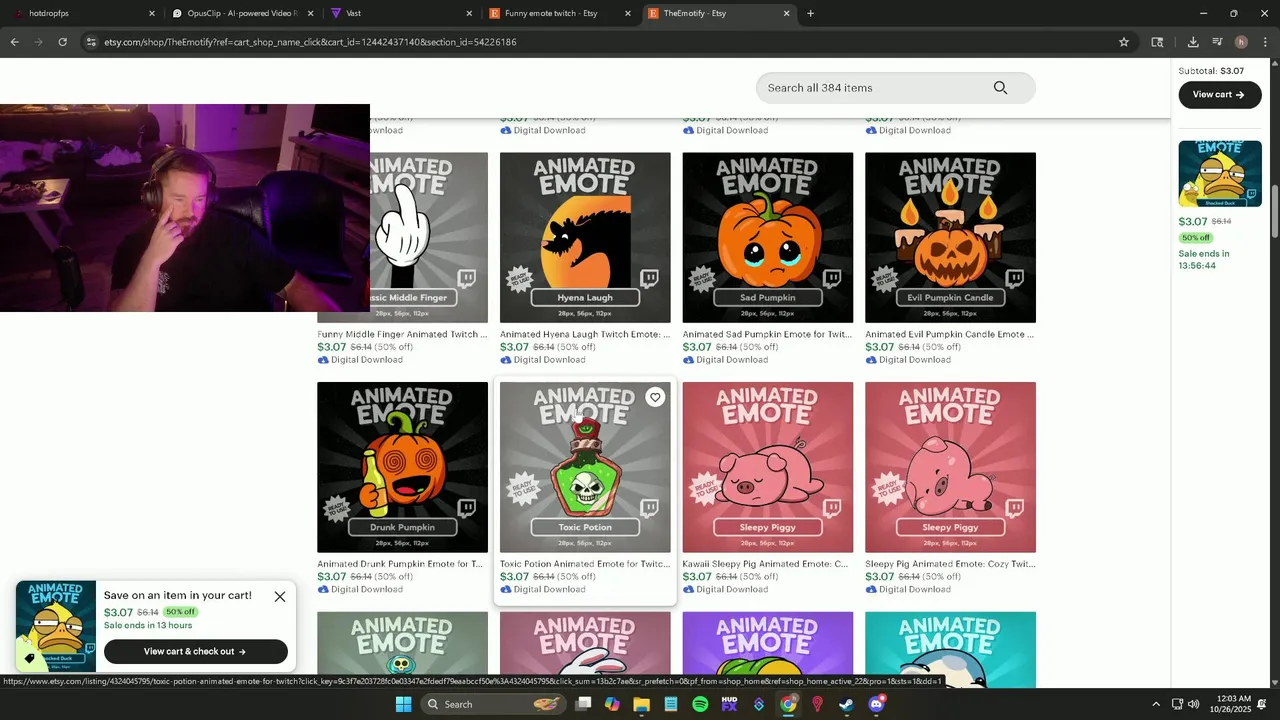Viewport: 1280px width, 720px height.
Task: Open Animated Evil Pumpkin Candle Emote title
Action: 950,334
